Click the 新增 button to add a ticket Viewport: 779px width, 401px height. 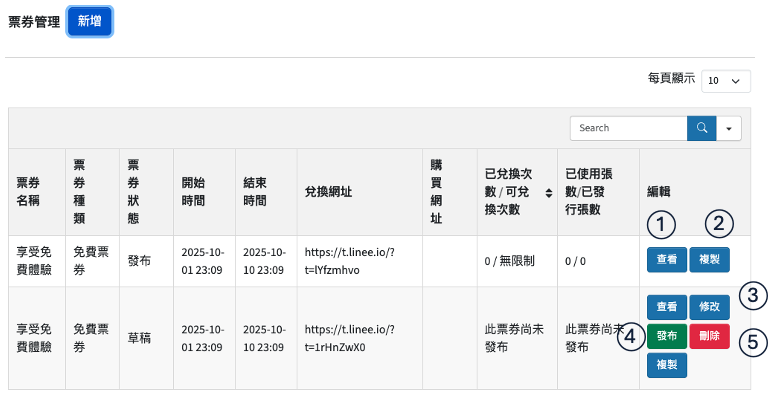(89, 21)
